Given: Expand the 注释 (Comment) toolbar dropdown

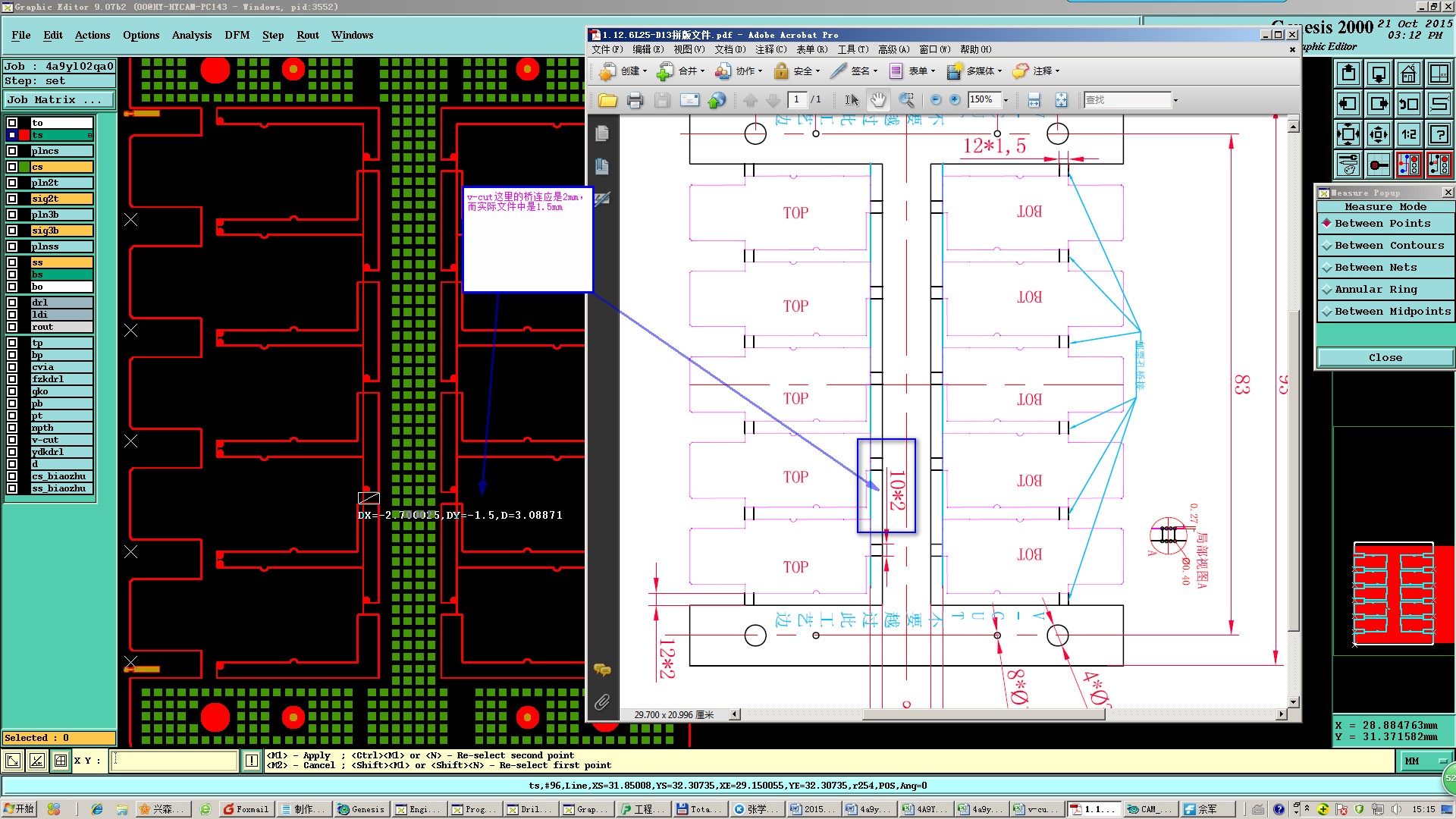Looking at the screenshot, I should [x=1057, y=71].
